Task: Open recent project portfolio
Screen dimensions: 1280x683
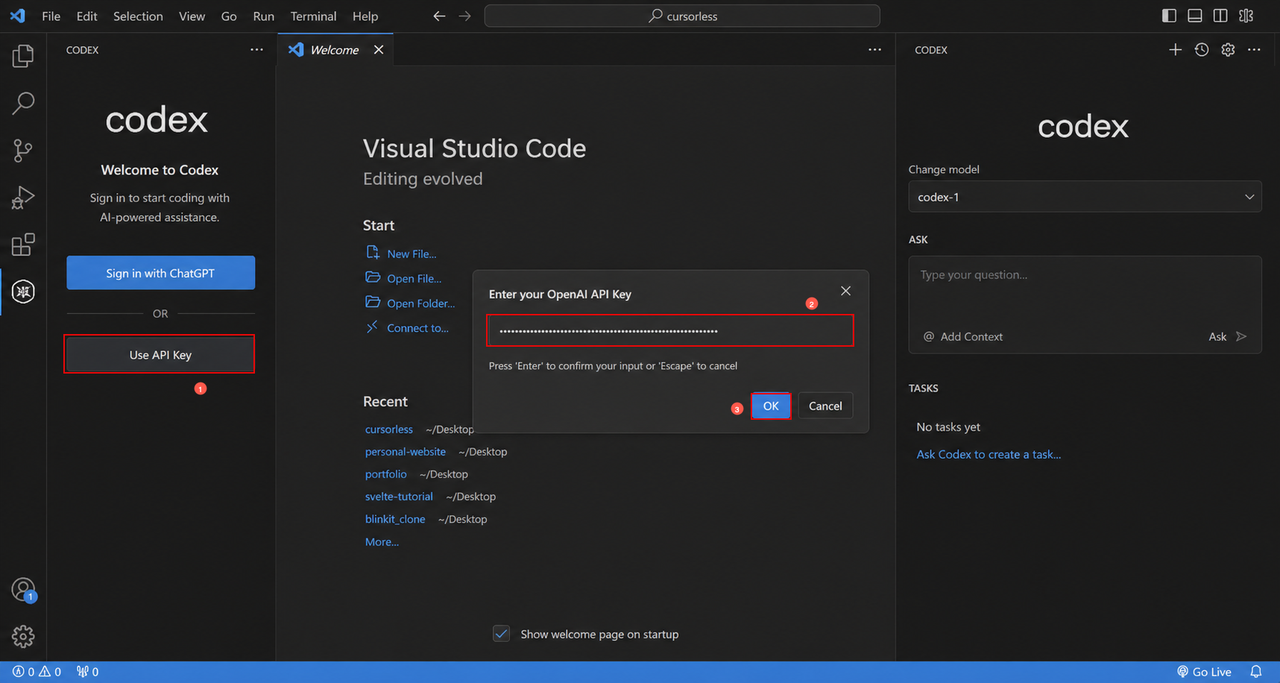Action: (386, 474)
